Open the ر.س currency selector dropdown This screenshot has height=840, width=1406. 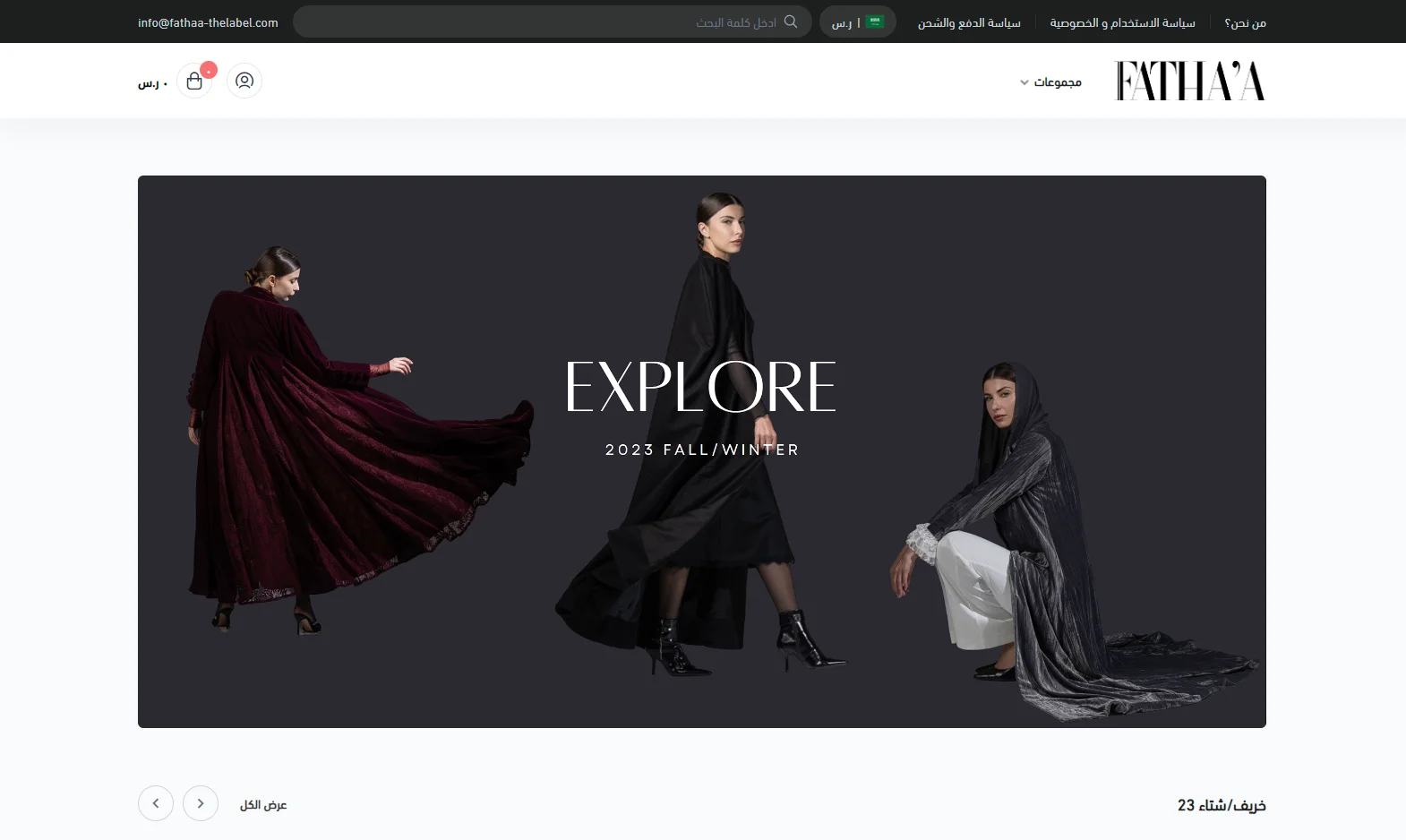click(x=858, y=21)
